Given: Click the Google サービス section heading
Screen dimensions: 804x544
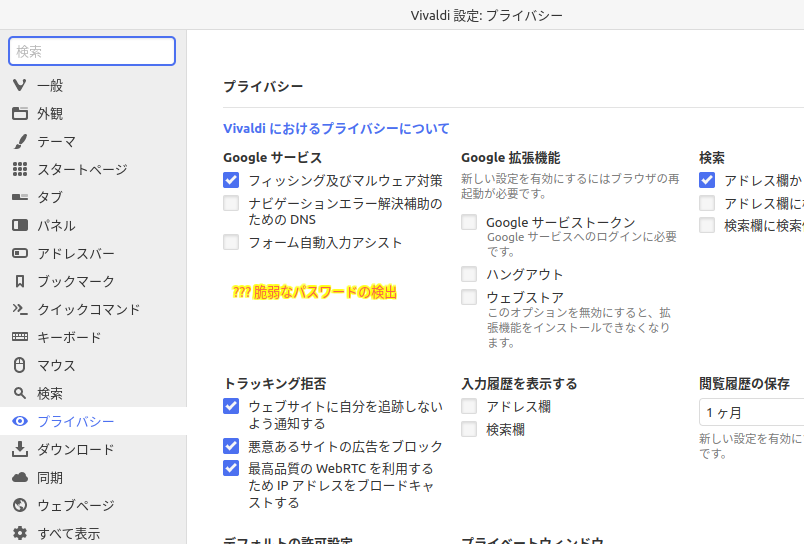Looking at the screenshot, I should click(x=272, y=157).
